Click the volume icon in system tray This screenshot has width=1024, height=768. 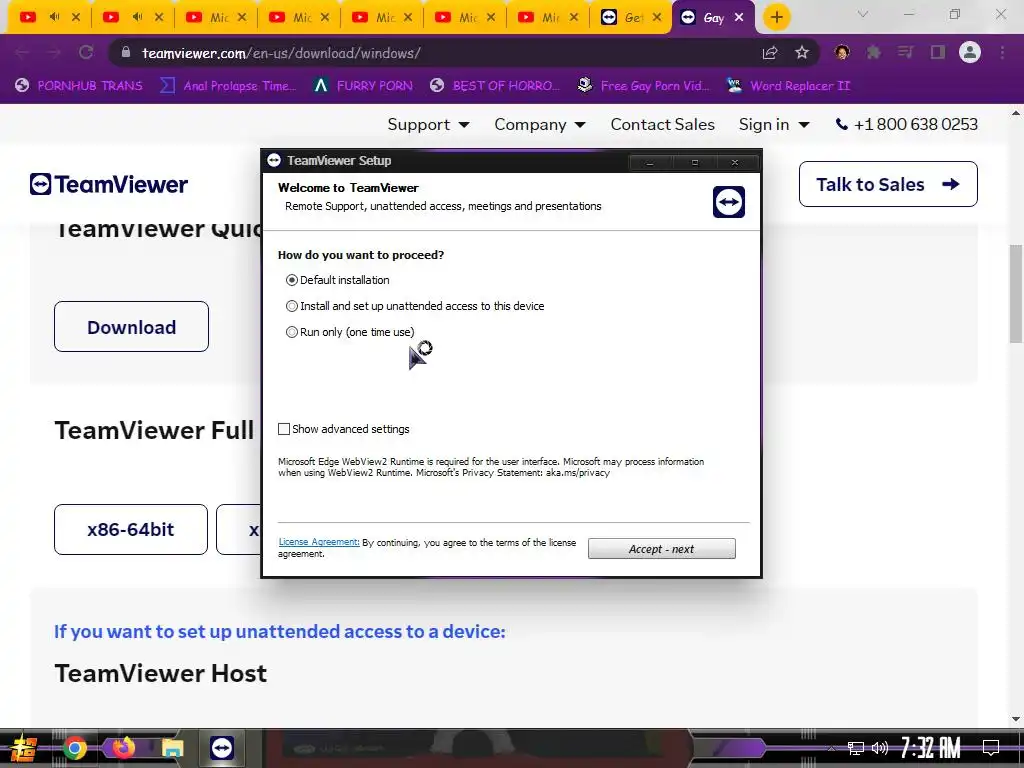[x=880, y=748]
